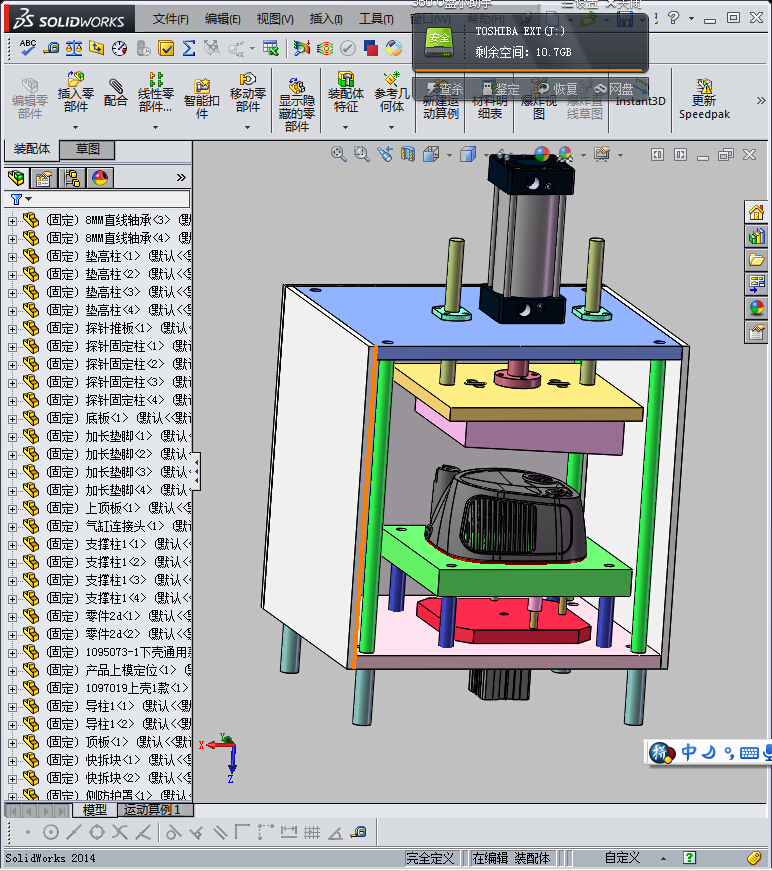Screen dimensions: 772x871
Task: Open the Section Properties tool
Action: pos(97,48)
